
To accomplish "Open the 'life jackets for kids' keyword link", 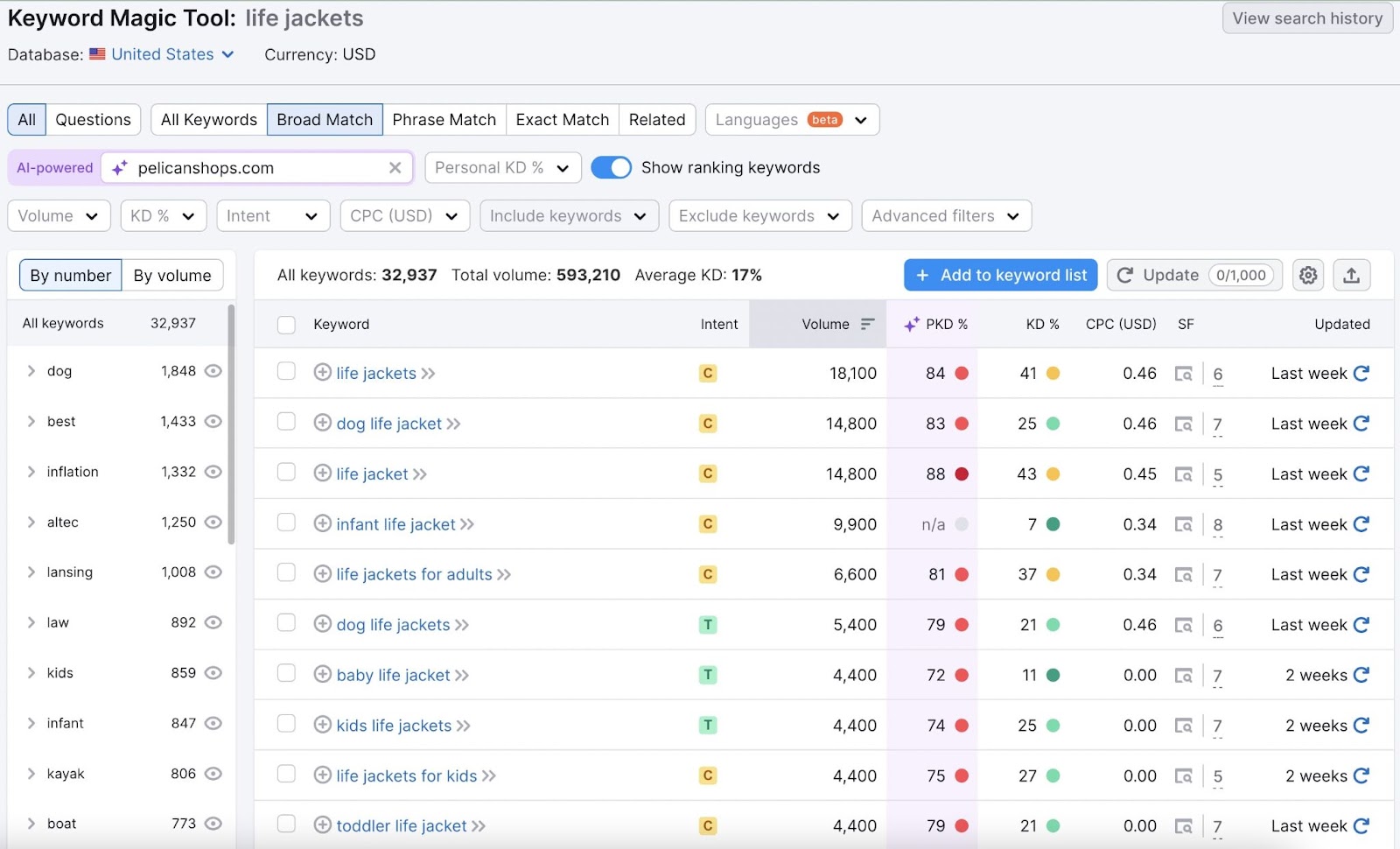I will (407, 776).
